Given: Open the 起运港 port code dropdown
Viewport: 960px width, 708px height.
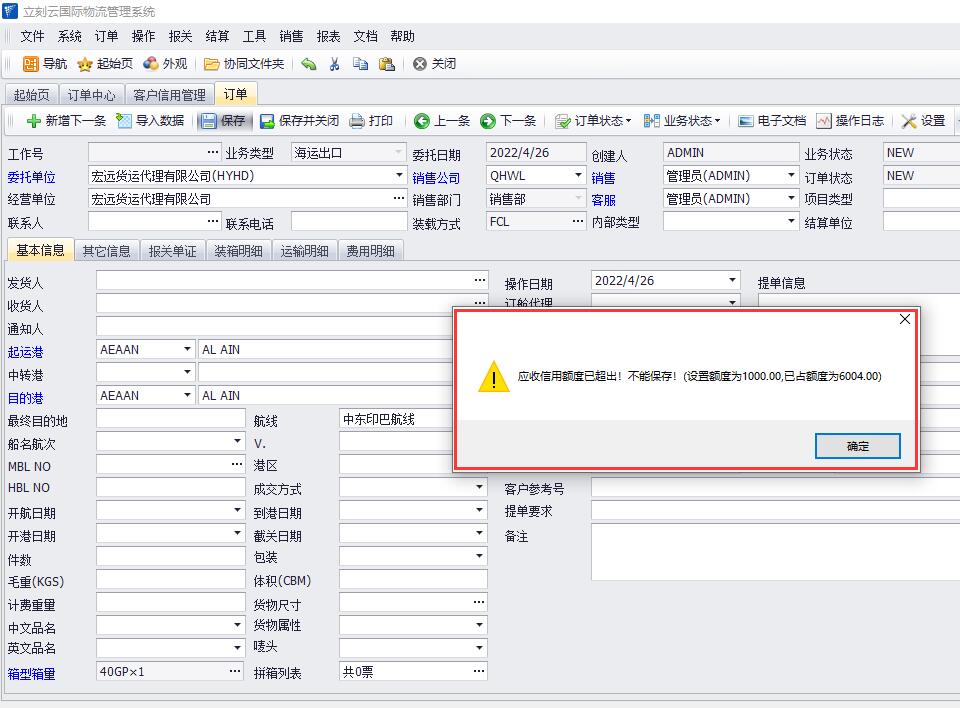Looking at the screenshot, I should coord(187,350).
